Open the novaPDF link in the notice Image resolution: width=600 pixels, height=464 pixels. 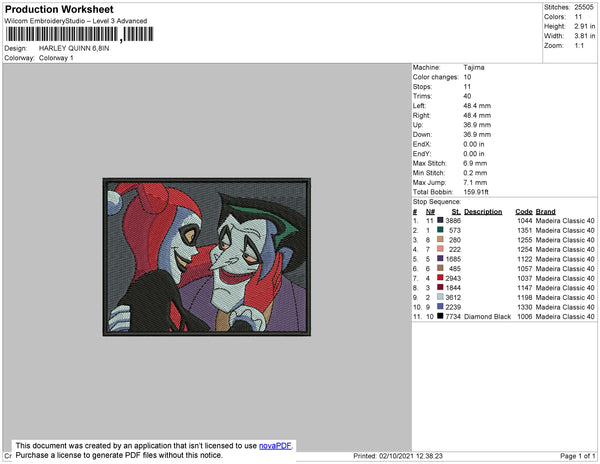(x=275, y=446)
